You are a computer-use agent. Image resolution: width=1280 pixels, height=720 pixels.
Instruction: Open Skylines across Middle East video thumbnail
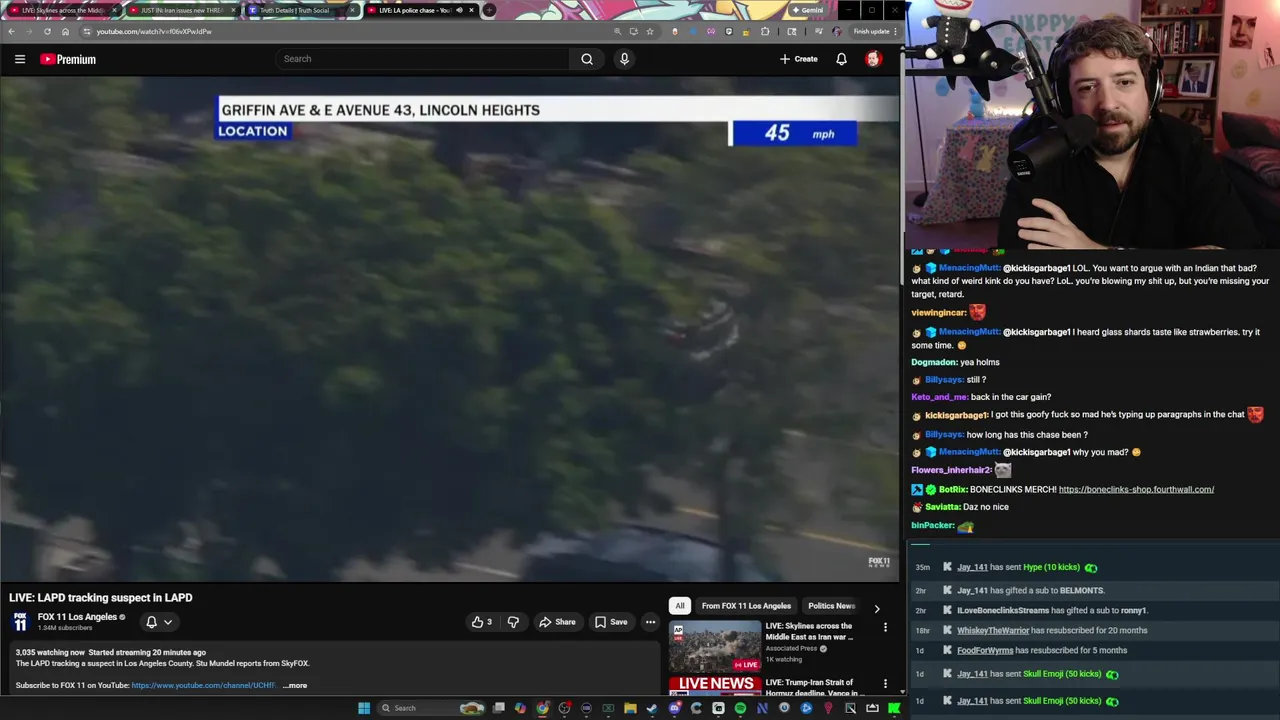click(x=715, y=646)
